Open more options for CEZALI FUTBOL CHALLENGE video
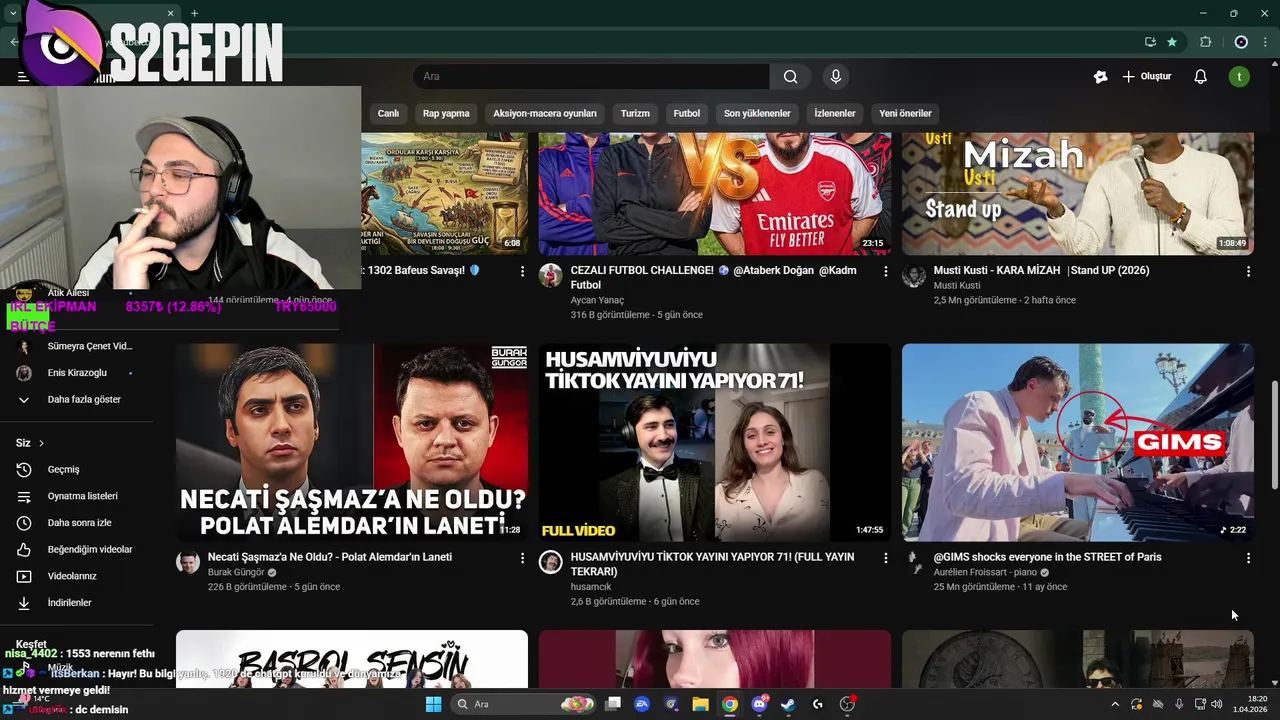 pos(885,271)
